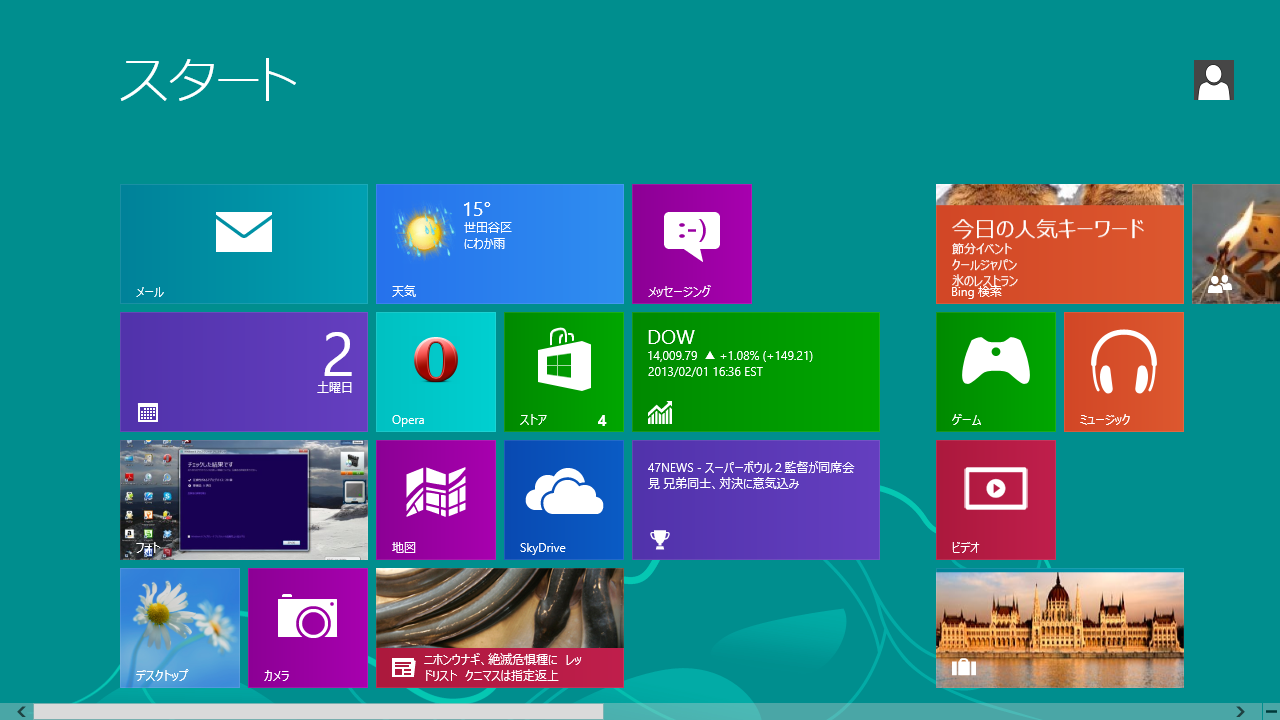Click the scrollbar right arrow

(x=1240, y=712)
